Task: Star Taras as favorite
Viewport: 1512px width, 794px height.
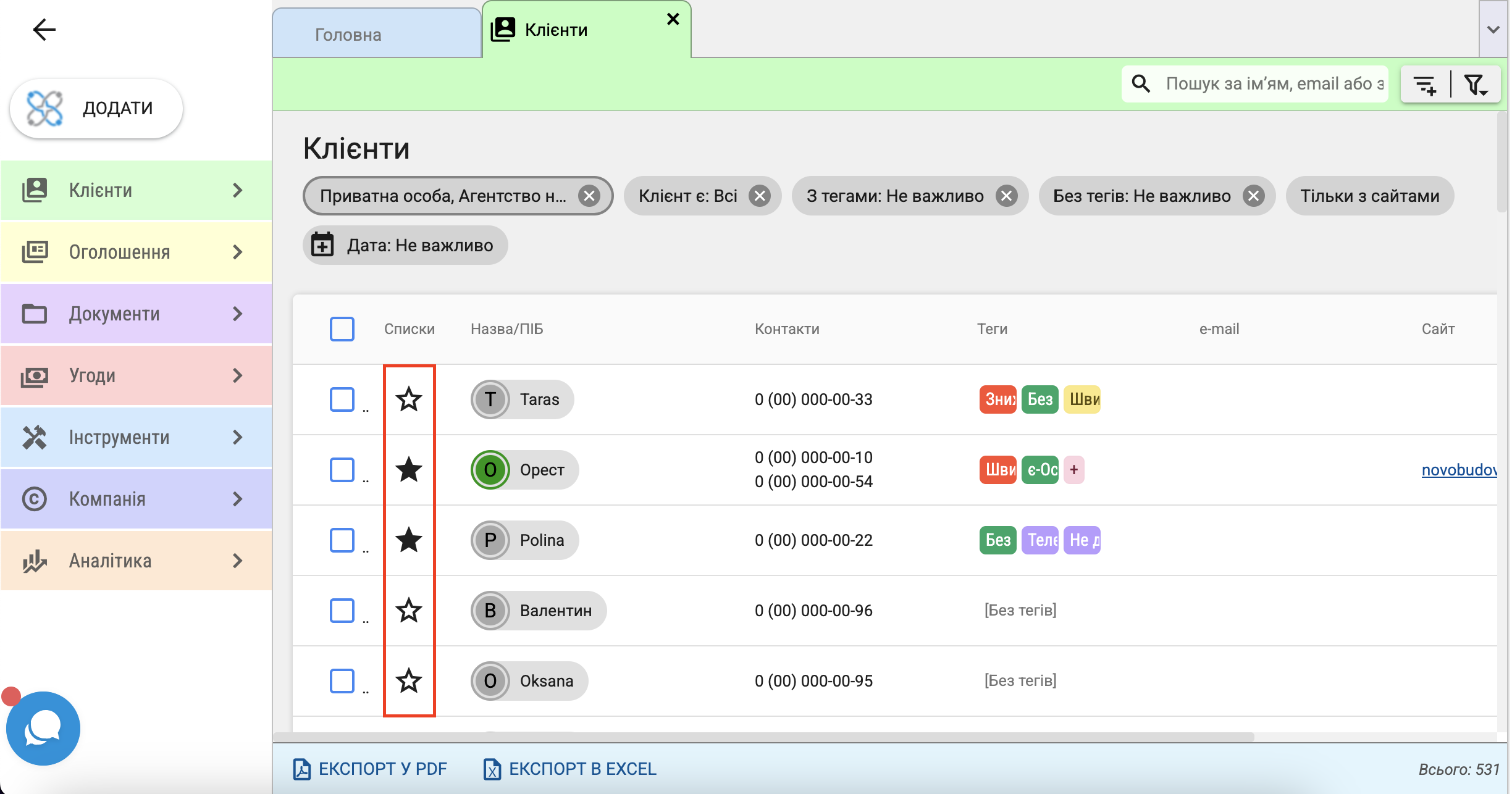Action: [409, 399]
